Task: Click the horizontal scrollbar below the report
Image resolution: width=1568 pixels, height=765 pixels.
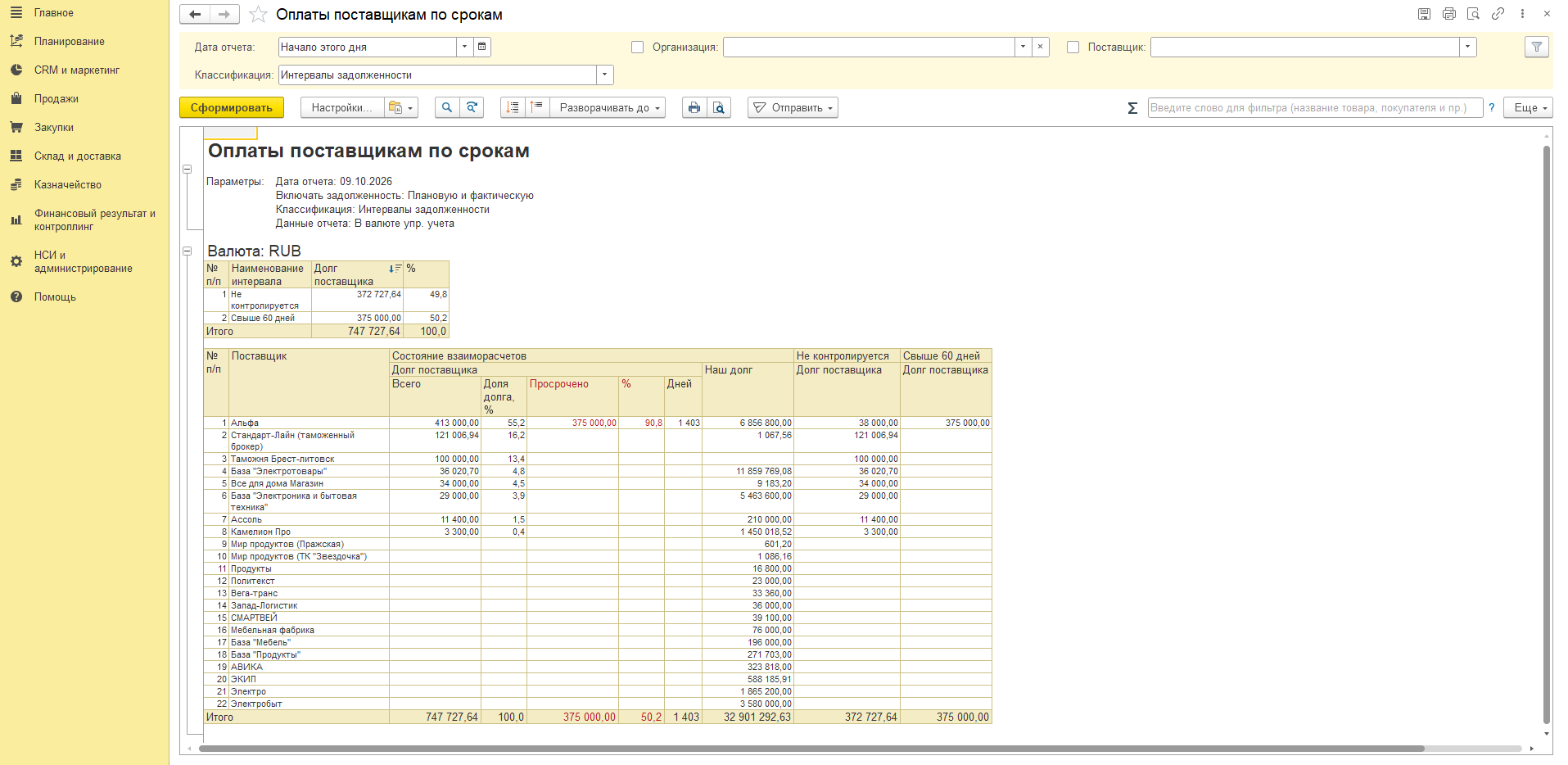Action: (x=811, y=749)
